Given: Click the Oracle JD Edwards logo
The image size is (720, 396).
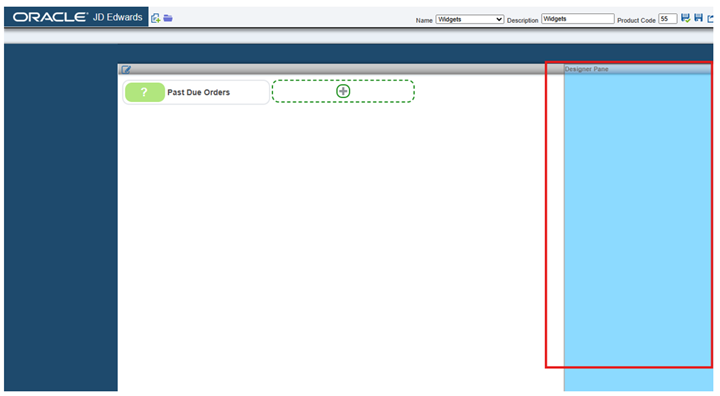Looking at the screenshot, I should pyautogui.click(x=77, y=17).
